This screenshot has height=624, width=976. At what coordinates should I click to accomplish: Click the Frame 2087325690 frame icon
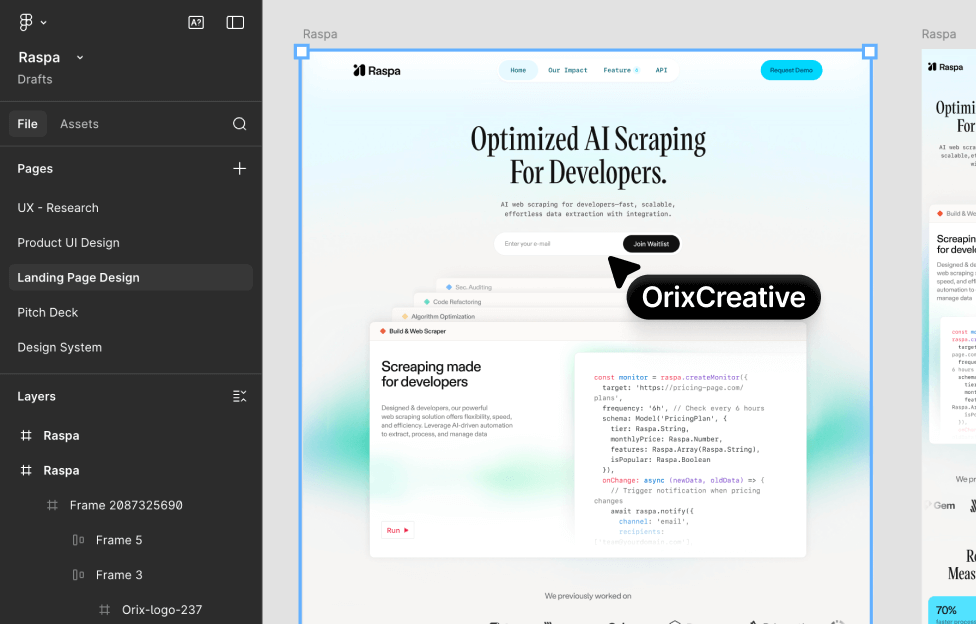point(52,505)
